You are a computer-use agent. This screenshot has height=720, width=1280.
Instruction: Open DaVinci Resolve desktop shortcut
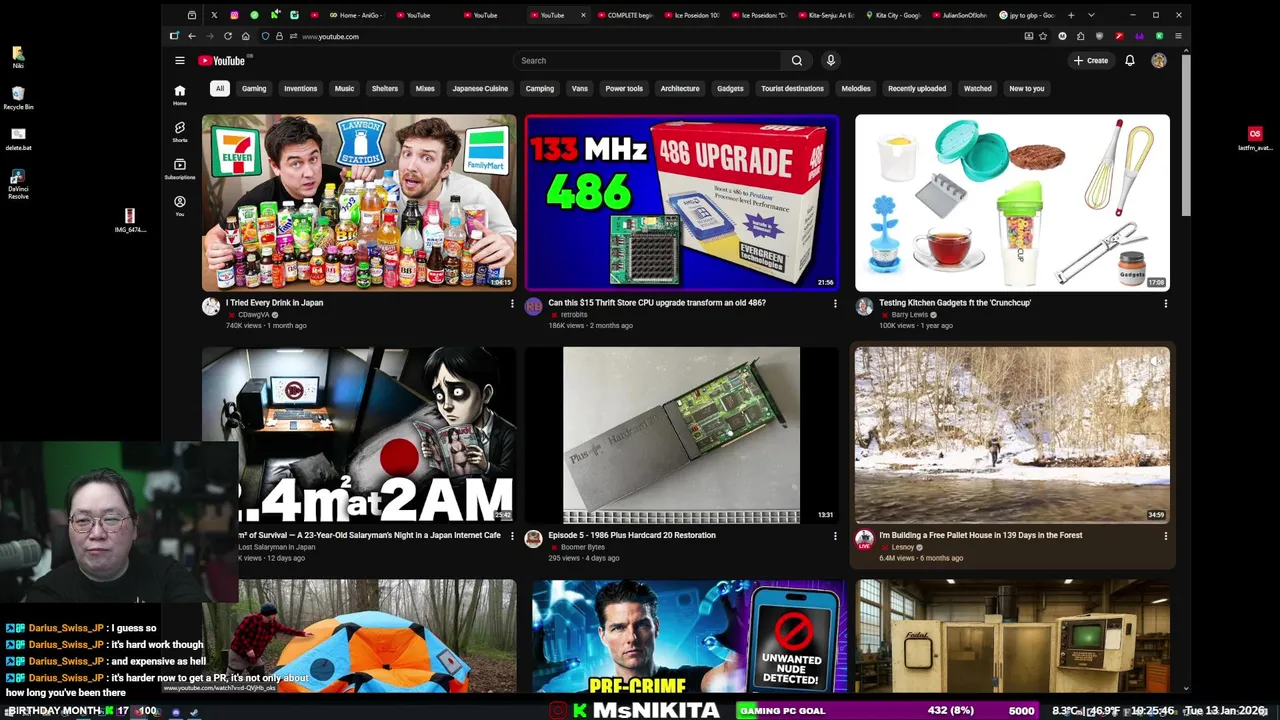click(x=18, y=182)
